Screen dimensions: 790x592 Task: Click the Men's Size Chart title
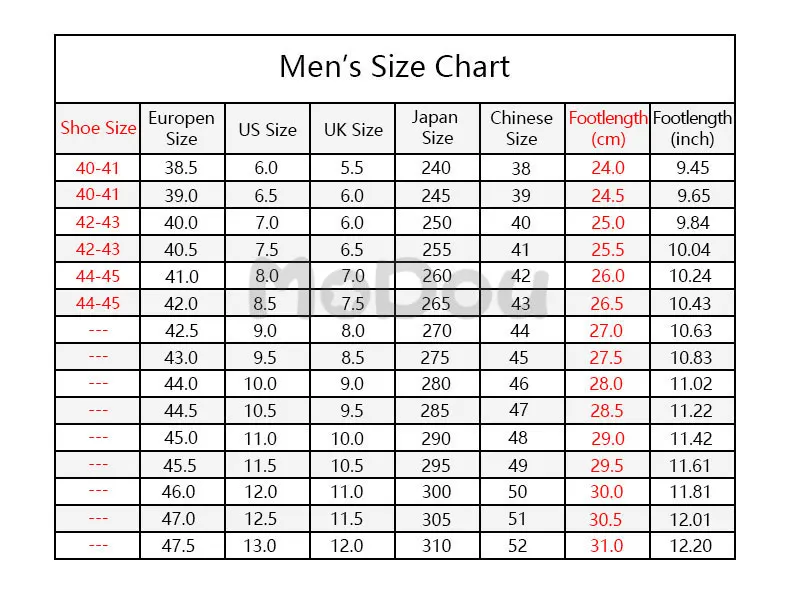[x=394, y=67]
